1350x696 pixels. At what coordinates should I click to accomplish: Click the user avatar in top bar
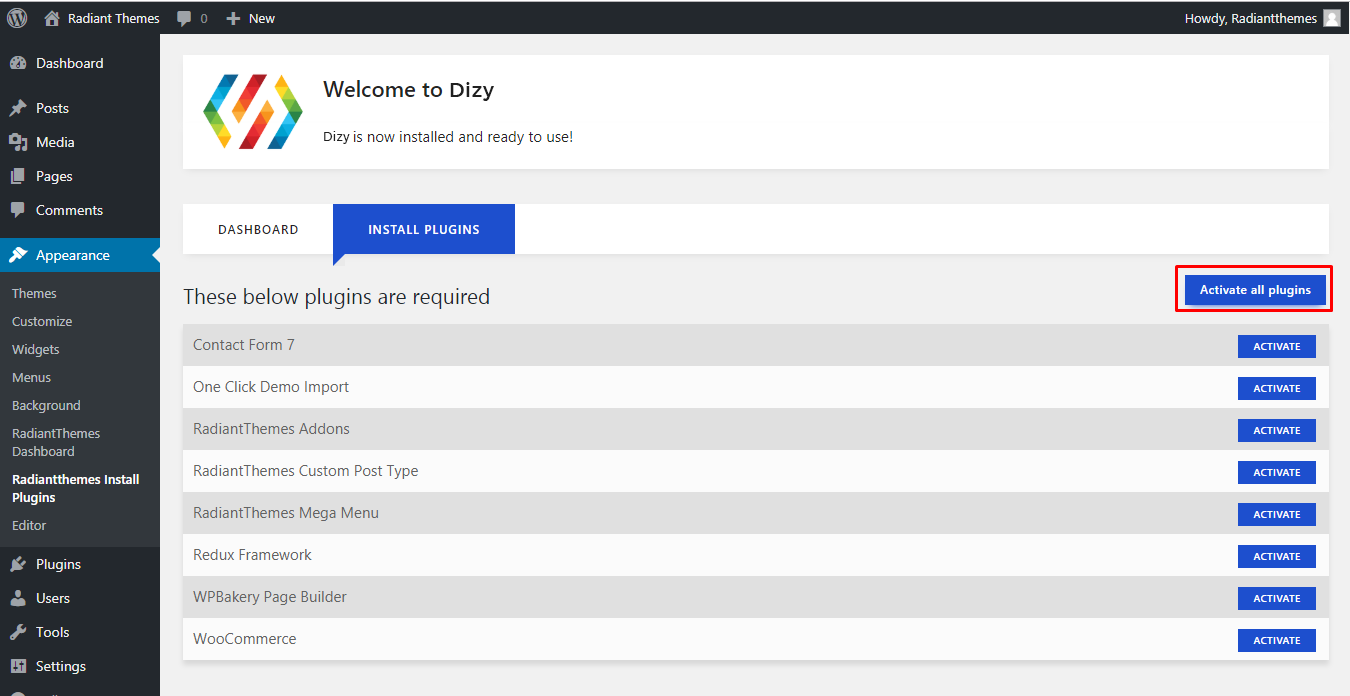[1331, 18]
